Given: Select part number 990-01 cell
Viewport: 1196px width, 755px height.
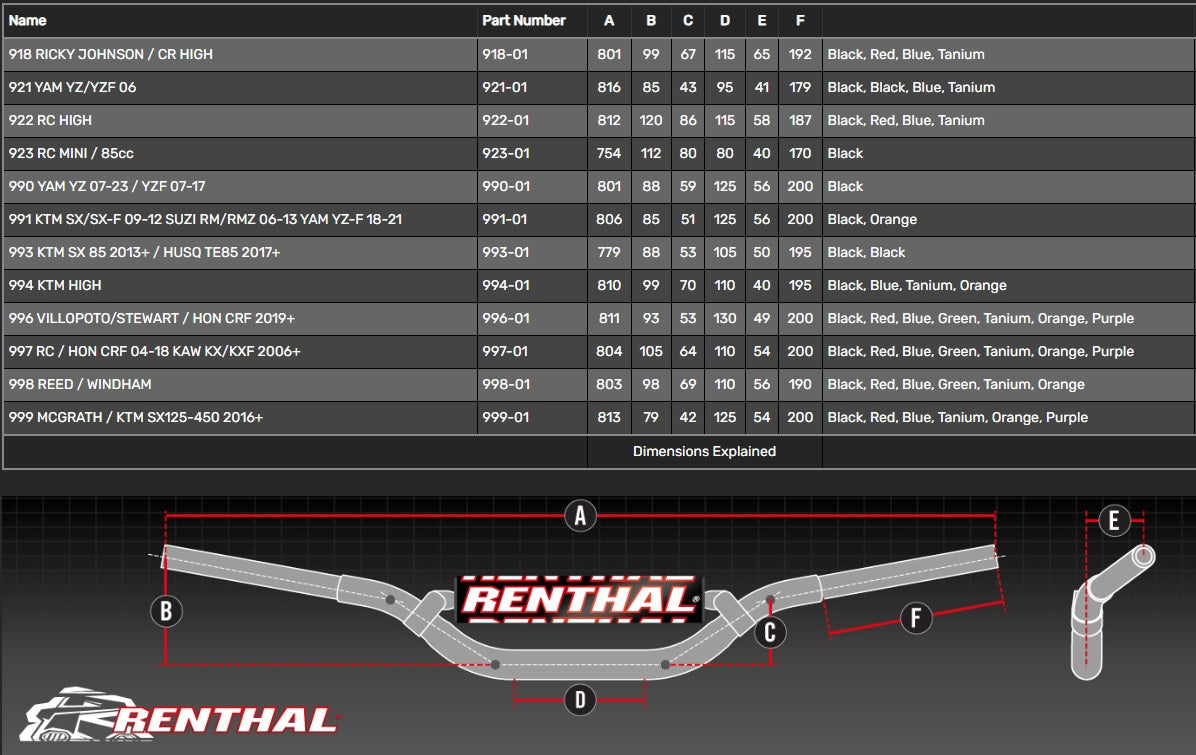Looking at the screenshot, I should click(x=506, y=186).
